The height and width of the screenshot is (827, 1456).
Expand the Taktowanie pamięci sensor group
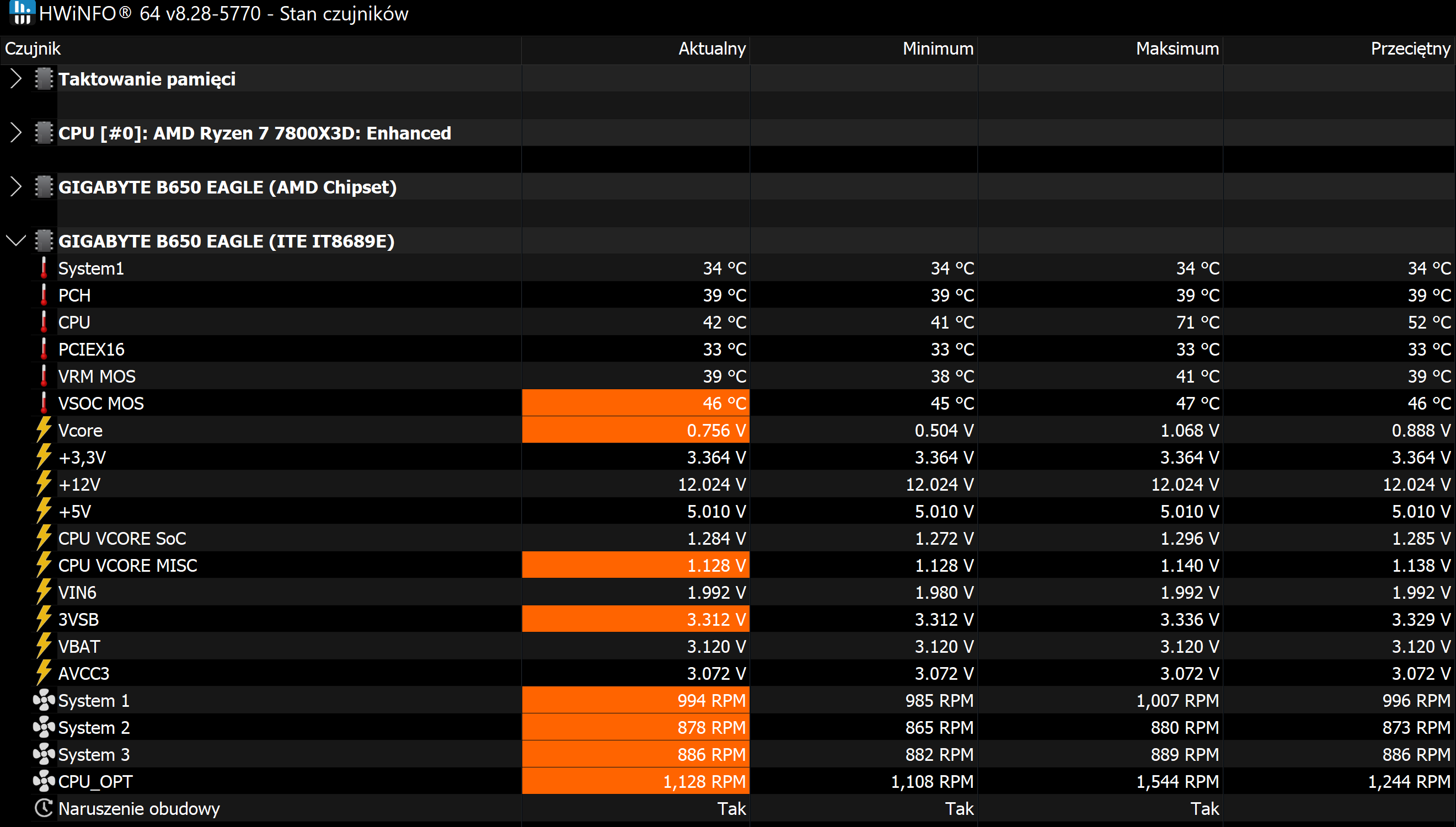pyautogui.click(x=16, y=79)
